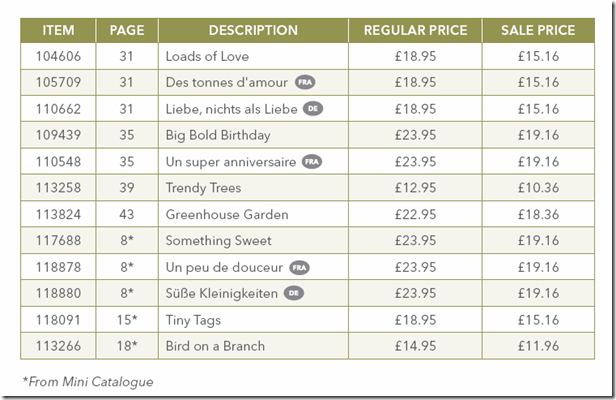Click the Tiny Tags description
The image size is (616, 400).
[x=193, y=320]
